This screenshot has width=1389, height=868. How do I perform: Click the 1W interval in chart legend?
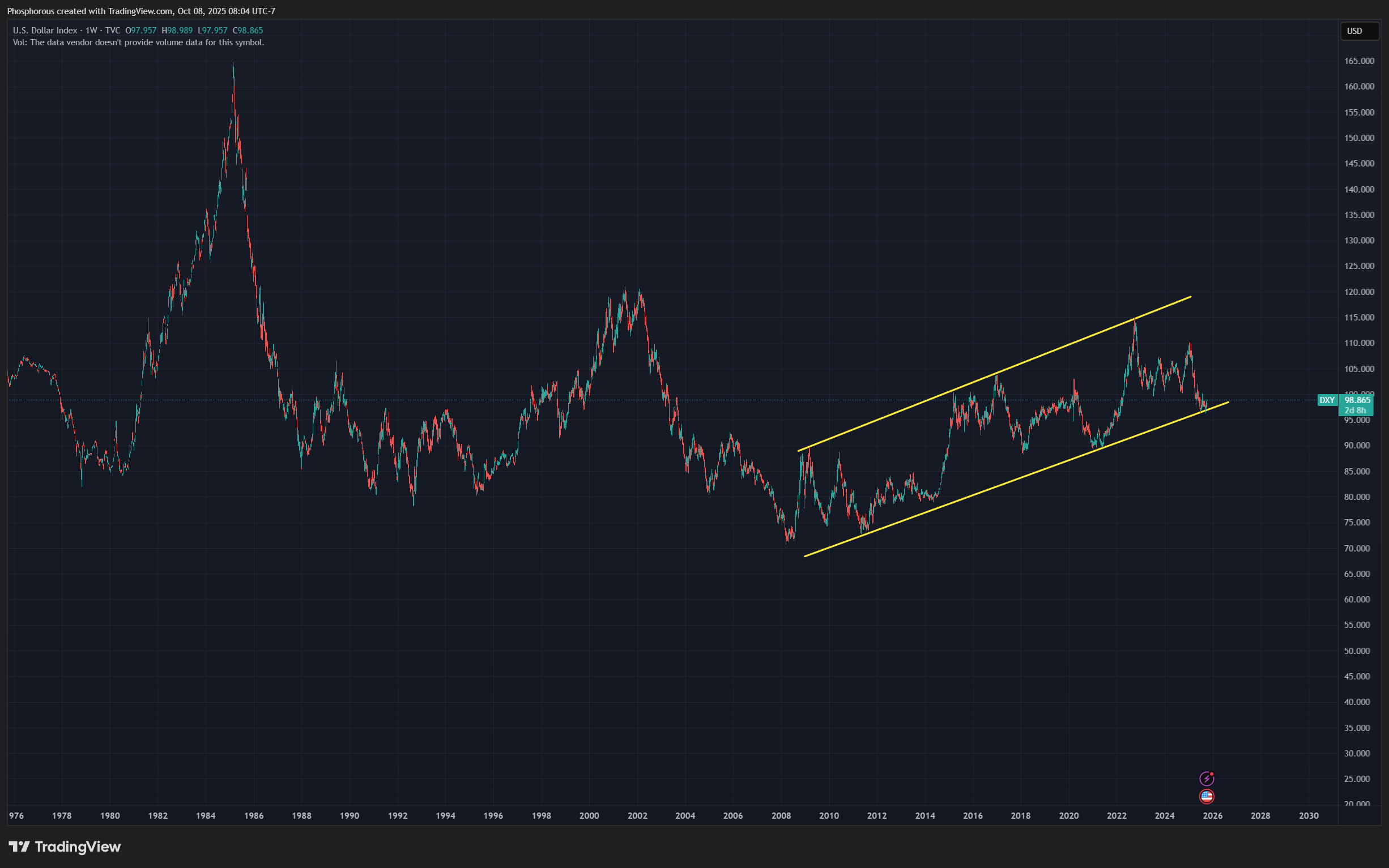(x=91, y=31)
